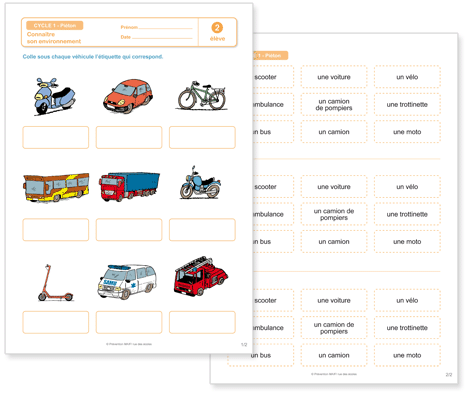The height and width of the screenshot is (398, 465).
Task: Select the blank box below the ambulance
Action: pos(129,322)
